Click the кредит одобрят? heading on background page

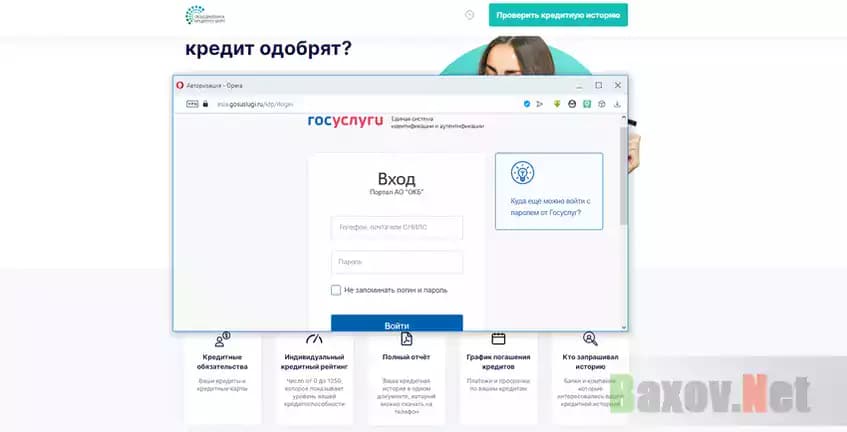pos(268,48)
